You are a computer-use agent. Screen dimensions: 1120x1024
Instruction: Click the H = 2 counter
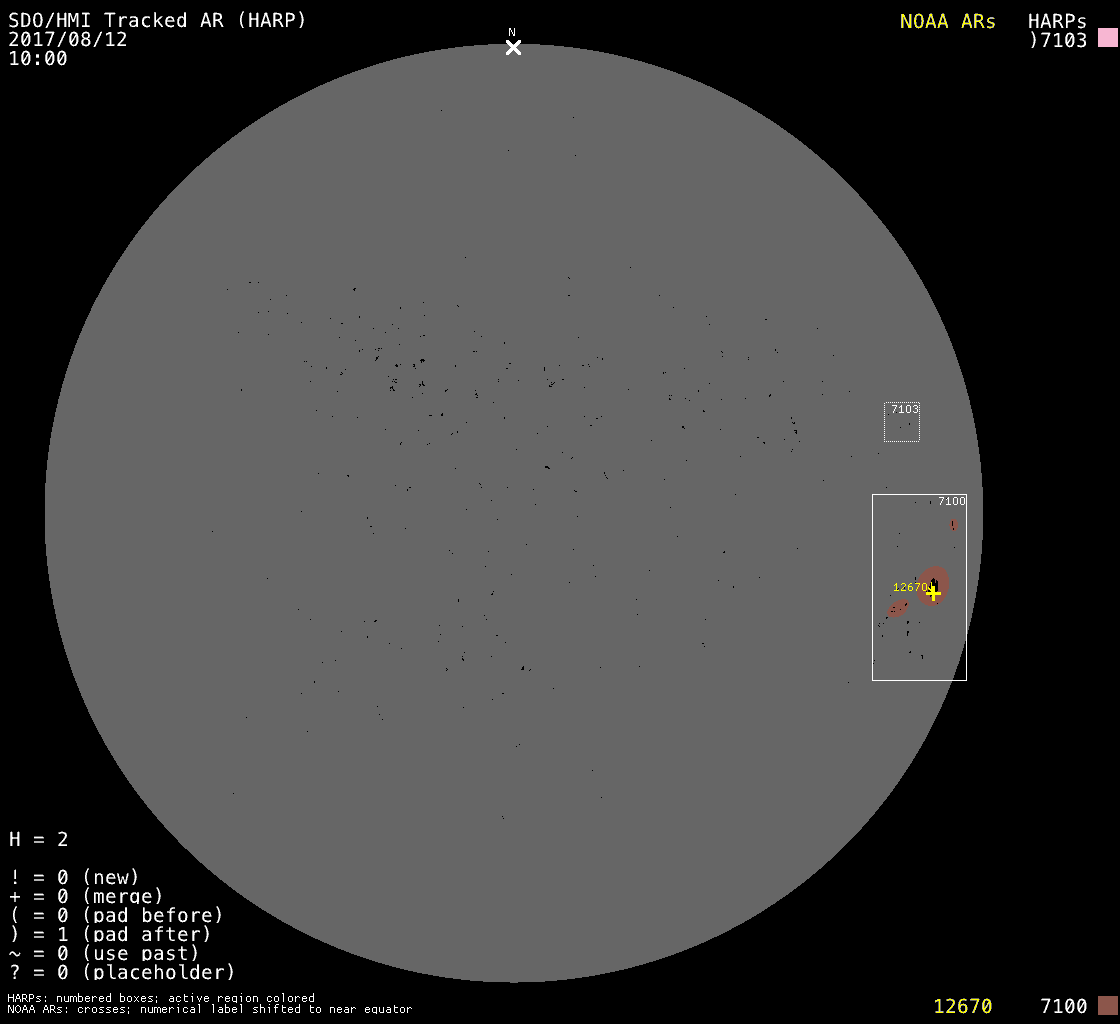(39, 839)
